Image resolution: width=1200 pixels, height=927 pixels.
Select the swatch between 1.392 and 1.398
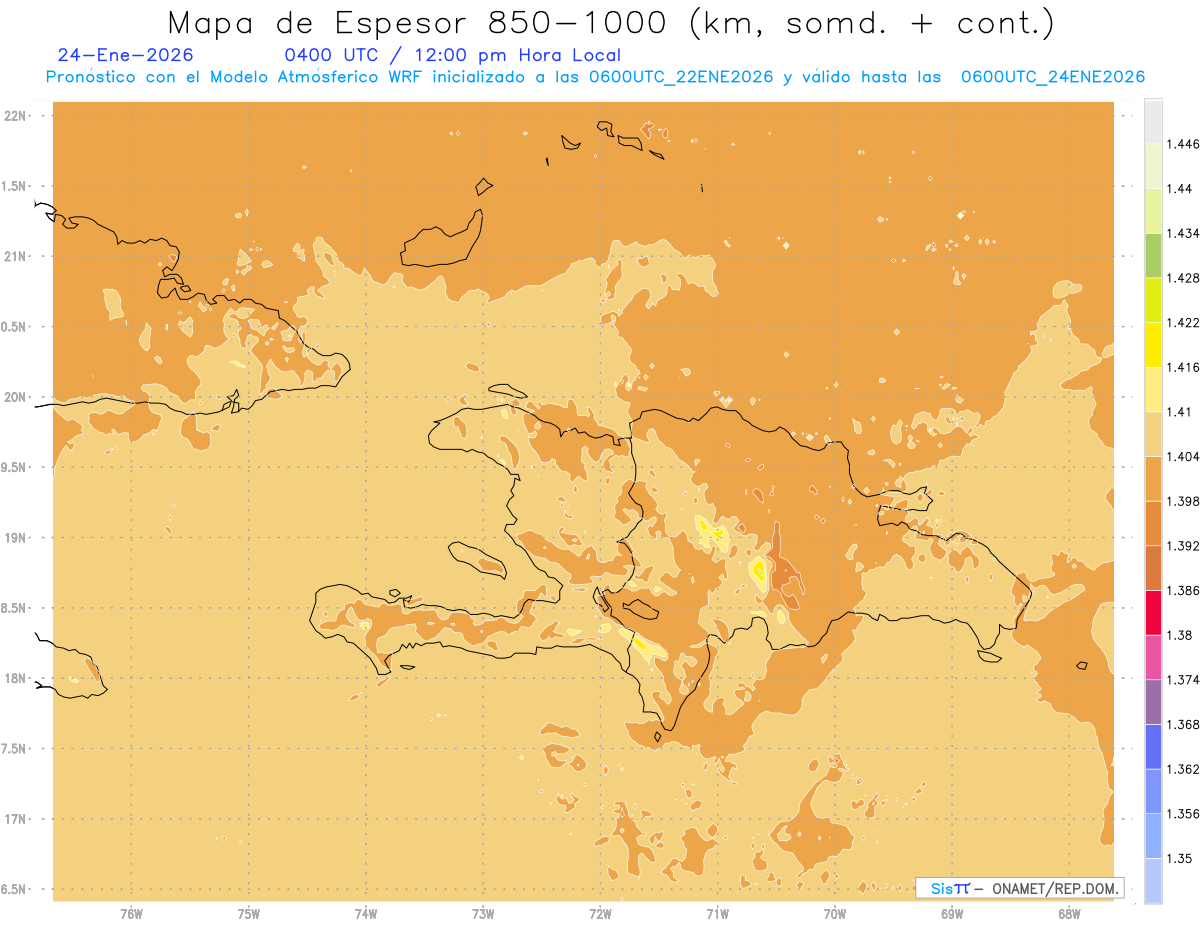[x=1153, y=523]
